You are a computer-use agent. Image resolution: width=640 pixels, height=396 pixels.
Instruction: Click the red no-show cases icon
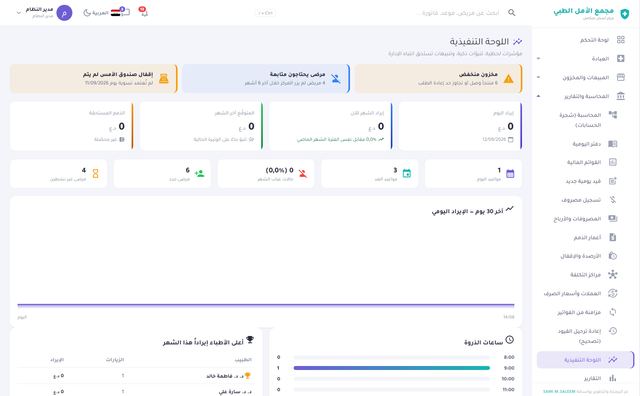303,174
